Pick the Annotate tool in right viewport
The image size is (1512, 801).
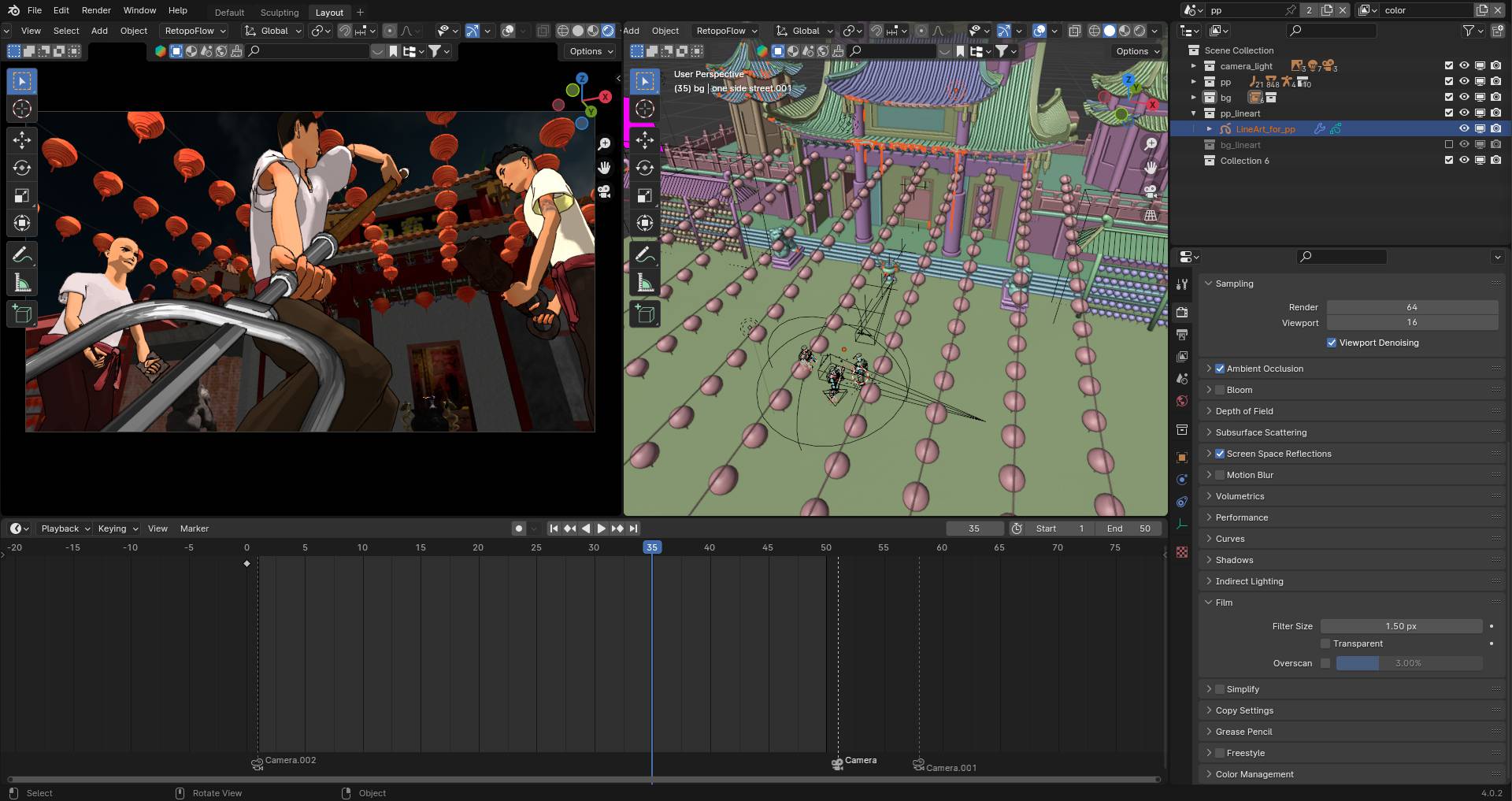645,255
